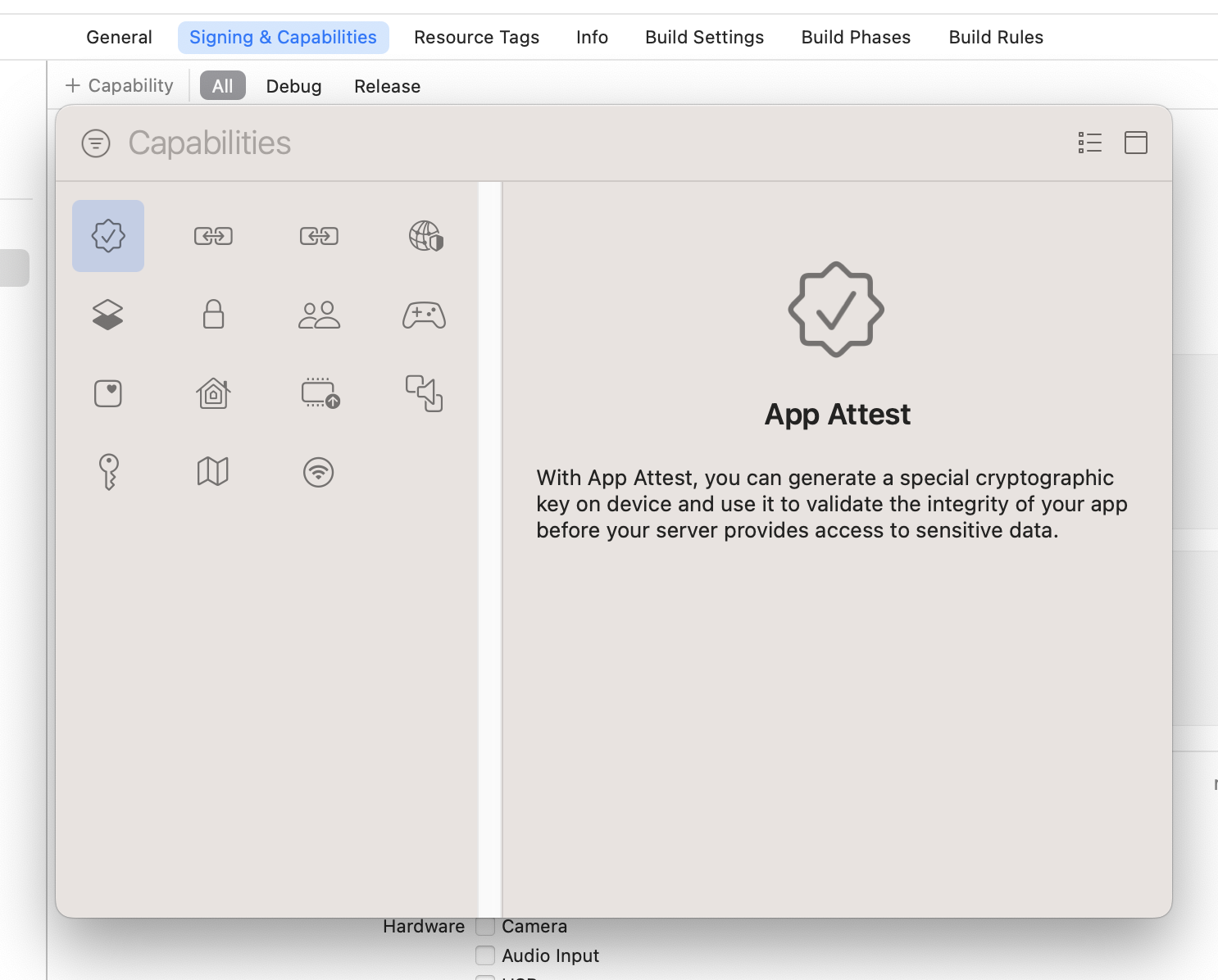The width and height of the screenshot is (1218, 980).
Task: Enable the Audio Input checkbox
Action: coord(484,955)
